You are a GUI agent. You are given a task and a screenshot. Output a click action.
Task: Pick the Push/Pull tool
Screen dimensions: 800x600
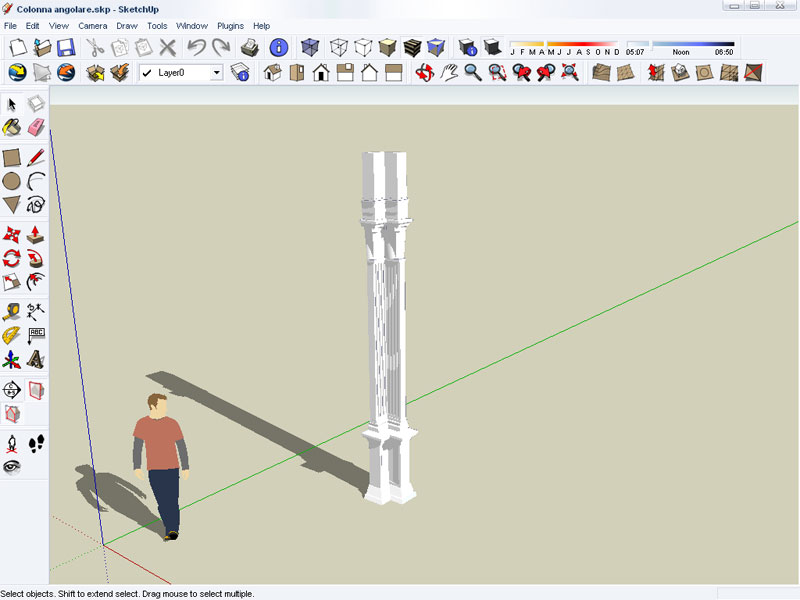(x=36, y=234)
